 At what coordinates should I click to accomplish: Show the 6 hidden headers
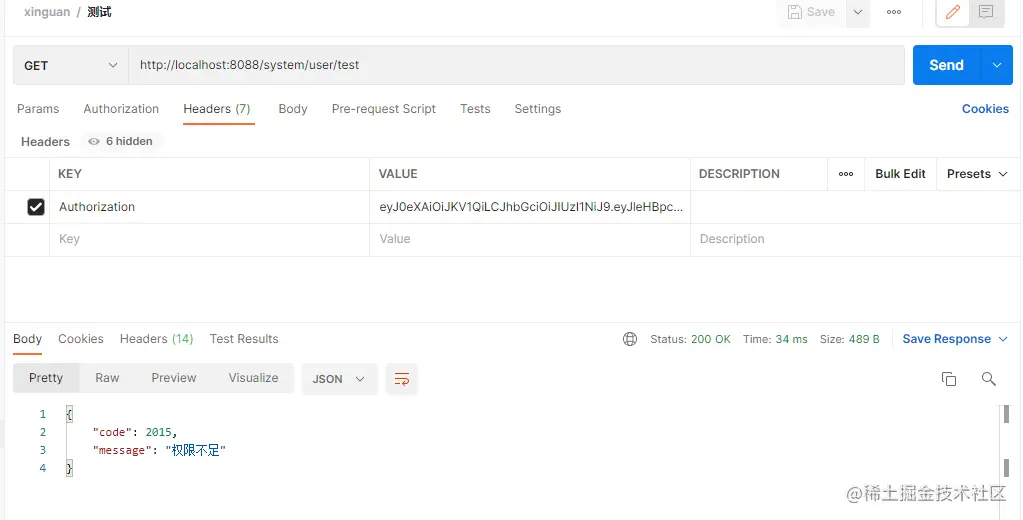[x=121, y=142]
